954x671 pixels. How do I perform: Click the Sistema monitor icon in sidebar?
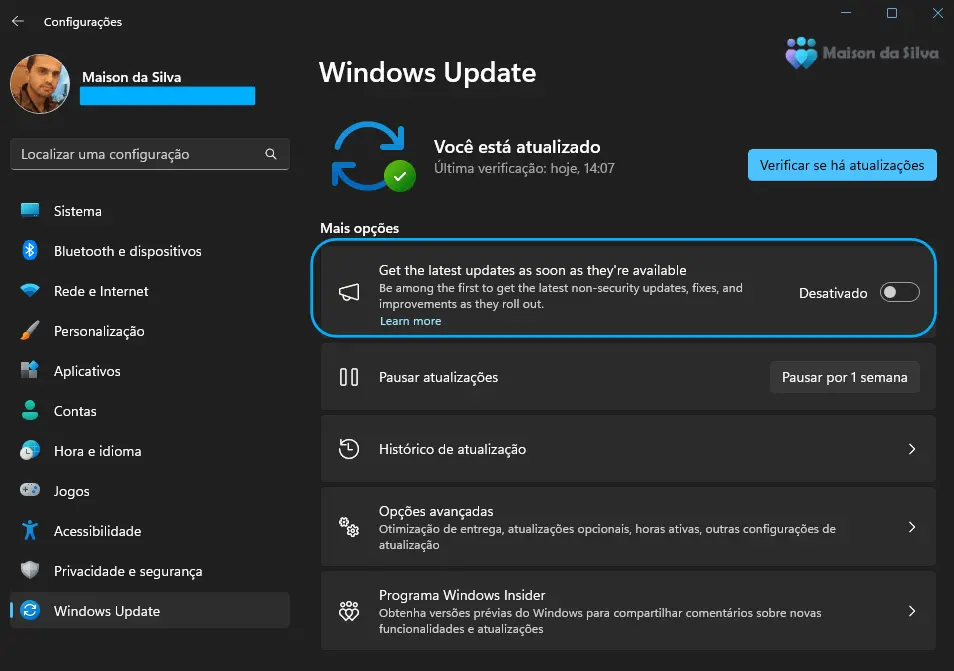[x=30, y=211]
